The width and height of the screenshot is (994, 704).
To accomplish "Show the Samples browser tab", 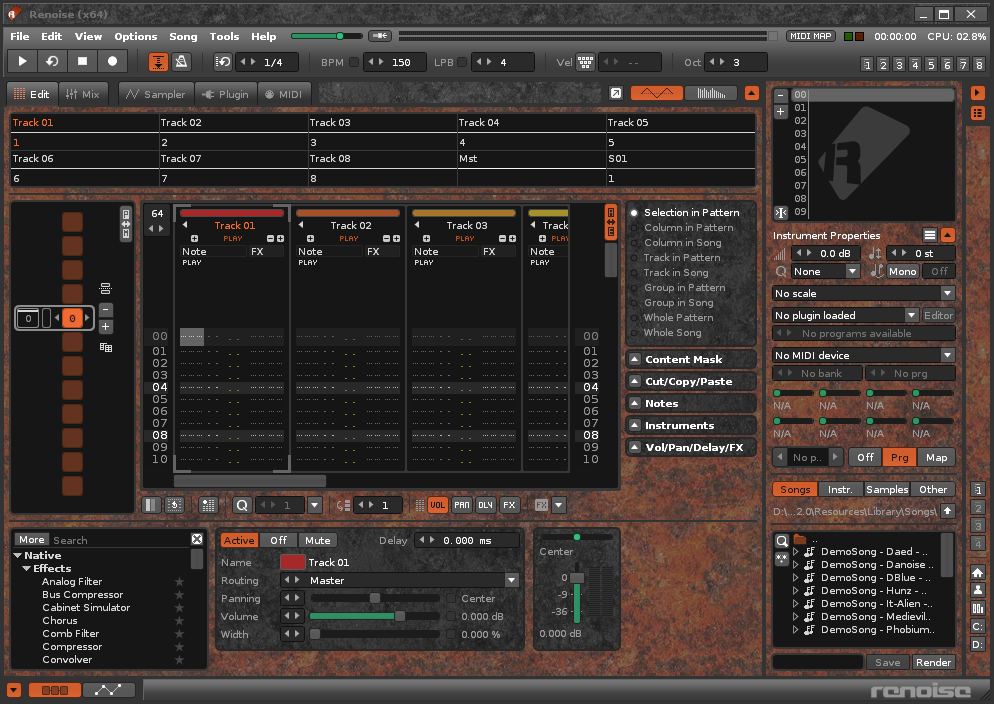I will (x=887, y=489).
